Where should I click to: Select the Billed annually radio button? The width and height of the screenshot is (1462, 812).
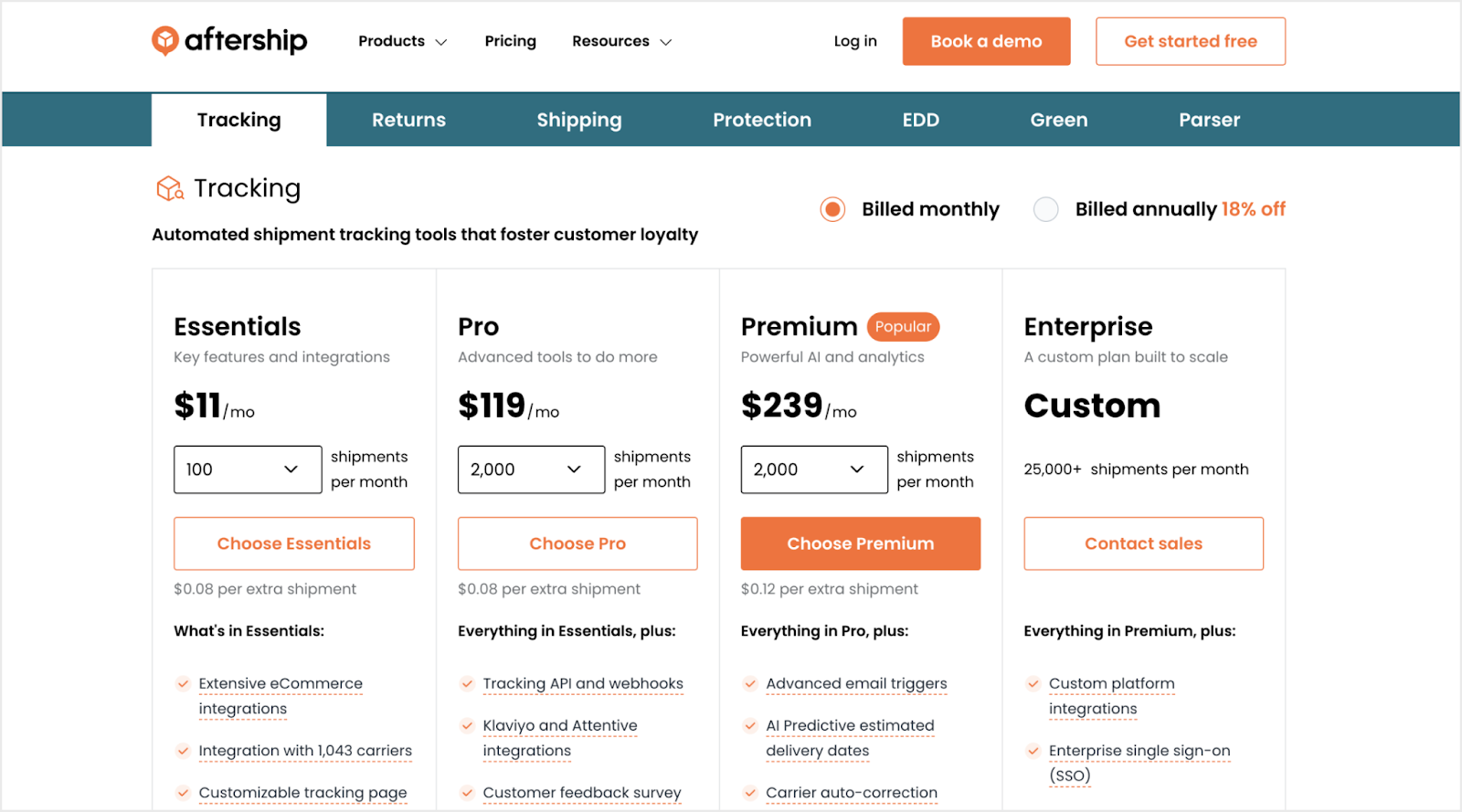1045,209
